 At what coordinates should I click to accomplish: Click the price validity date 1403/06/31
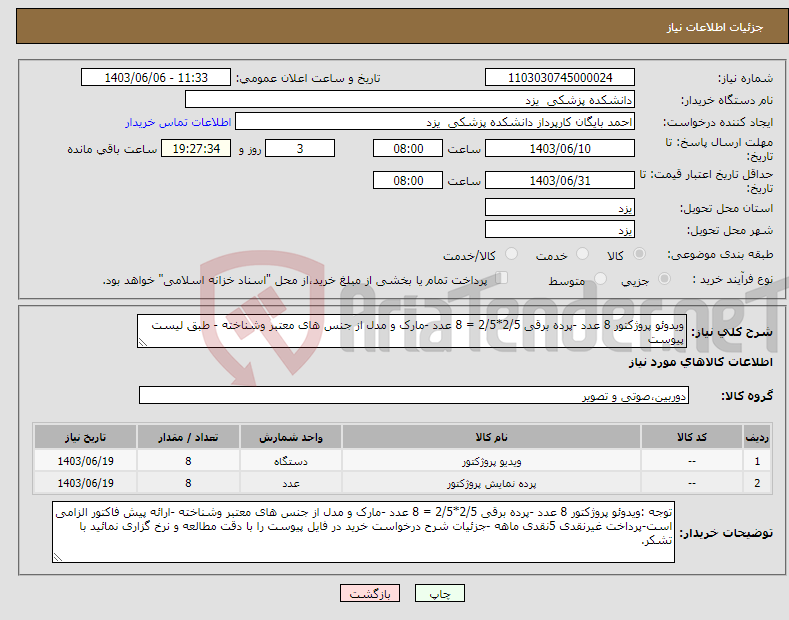(560, 180)
